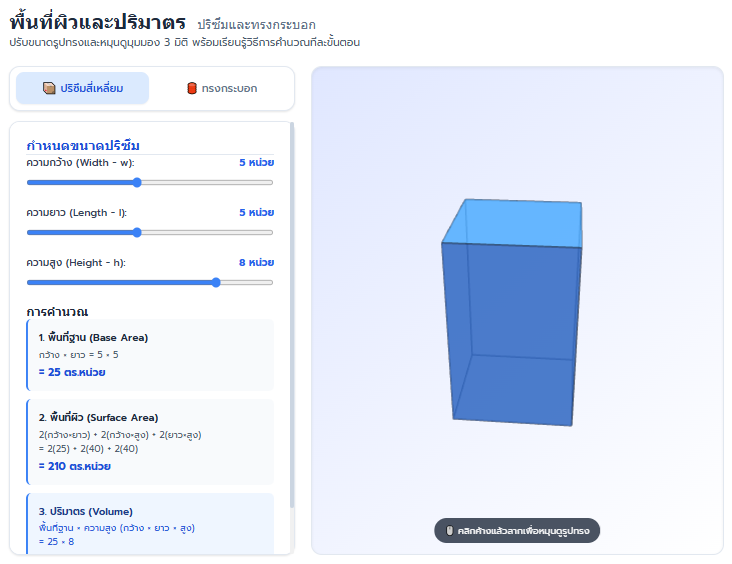This screenshot has height=564, width=732.
Task: Click the box icon in ปริซึมสี่เหลี่ยม tab
Action: (49, 88)
